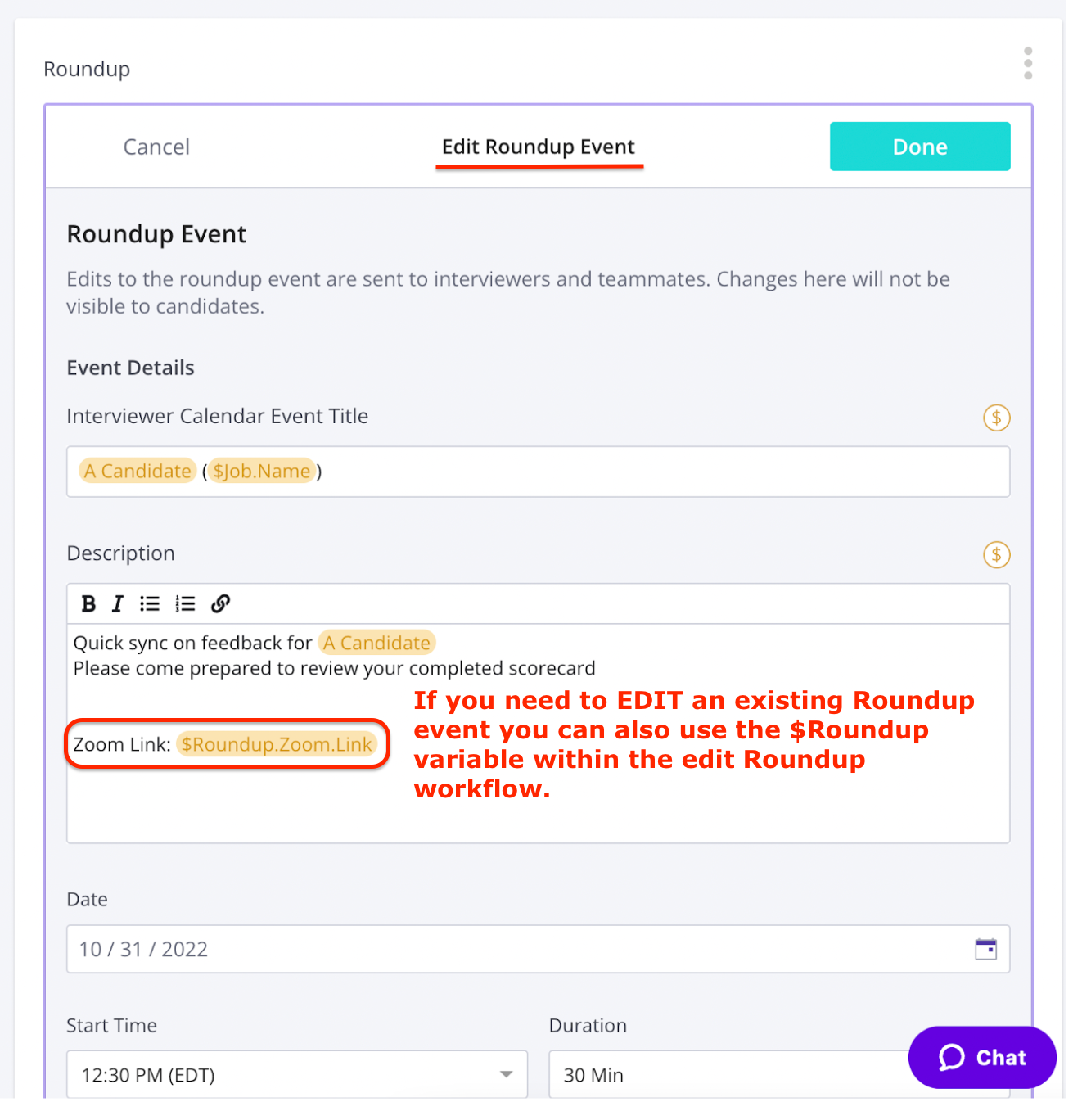The image size is (1082, 1120).
Task: Click the Done button
Action: click(919, 147)
